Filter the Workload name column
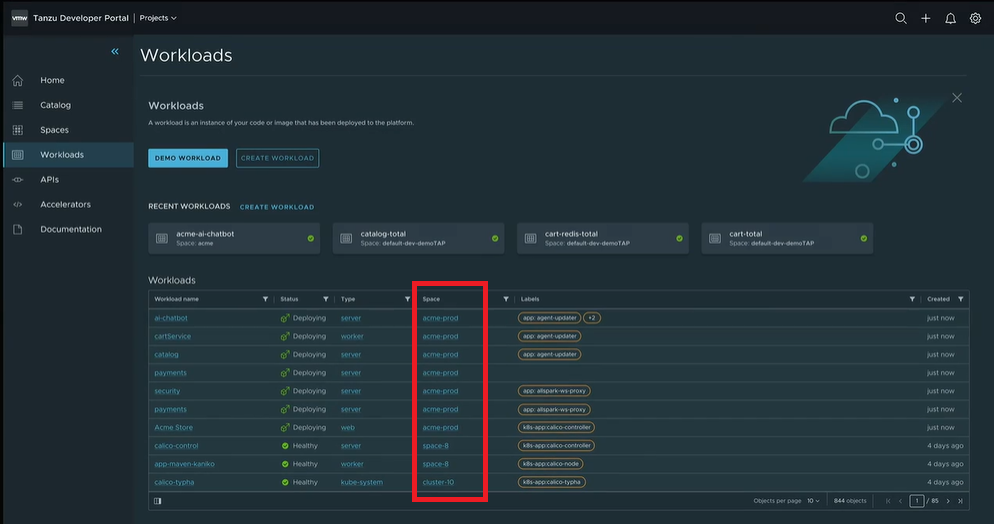The image size is (994, 524). [265, 299]
